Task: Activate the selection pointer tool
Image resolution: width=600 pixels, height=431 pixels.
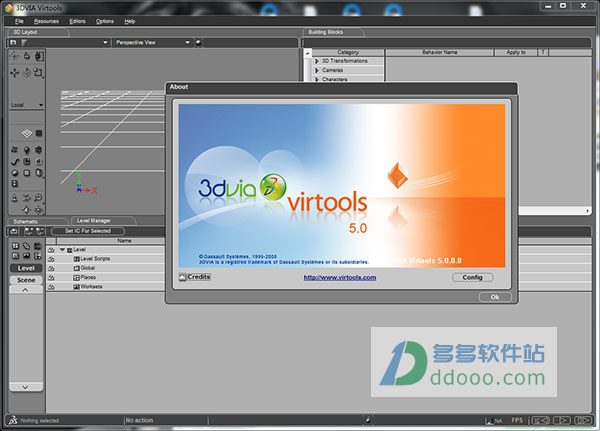Action: [15, 56]
